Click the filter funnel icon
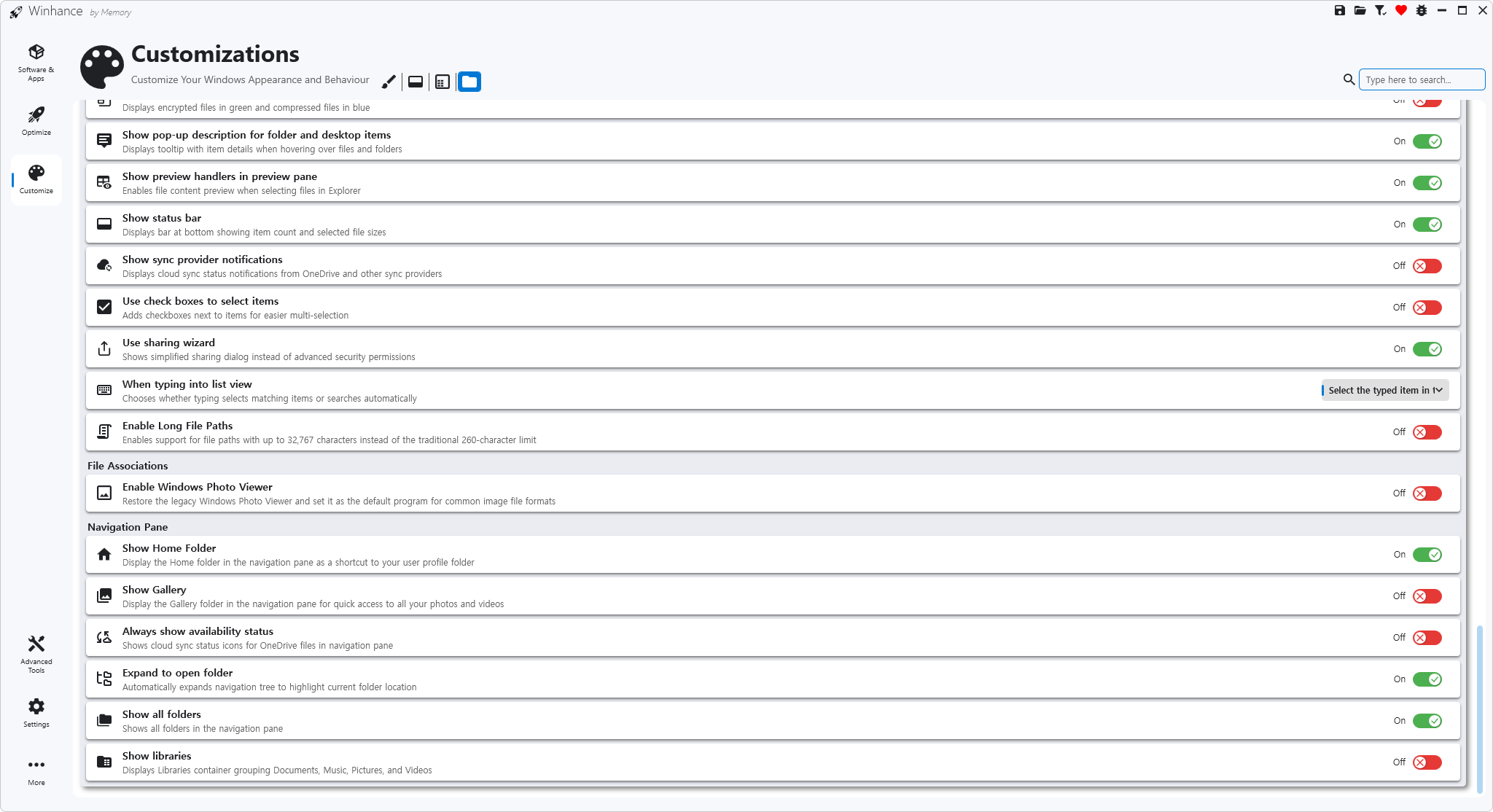 1380,10
